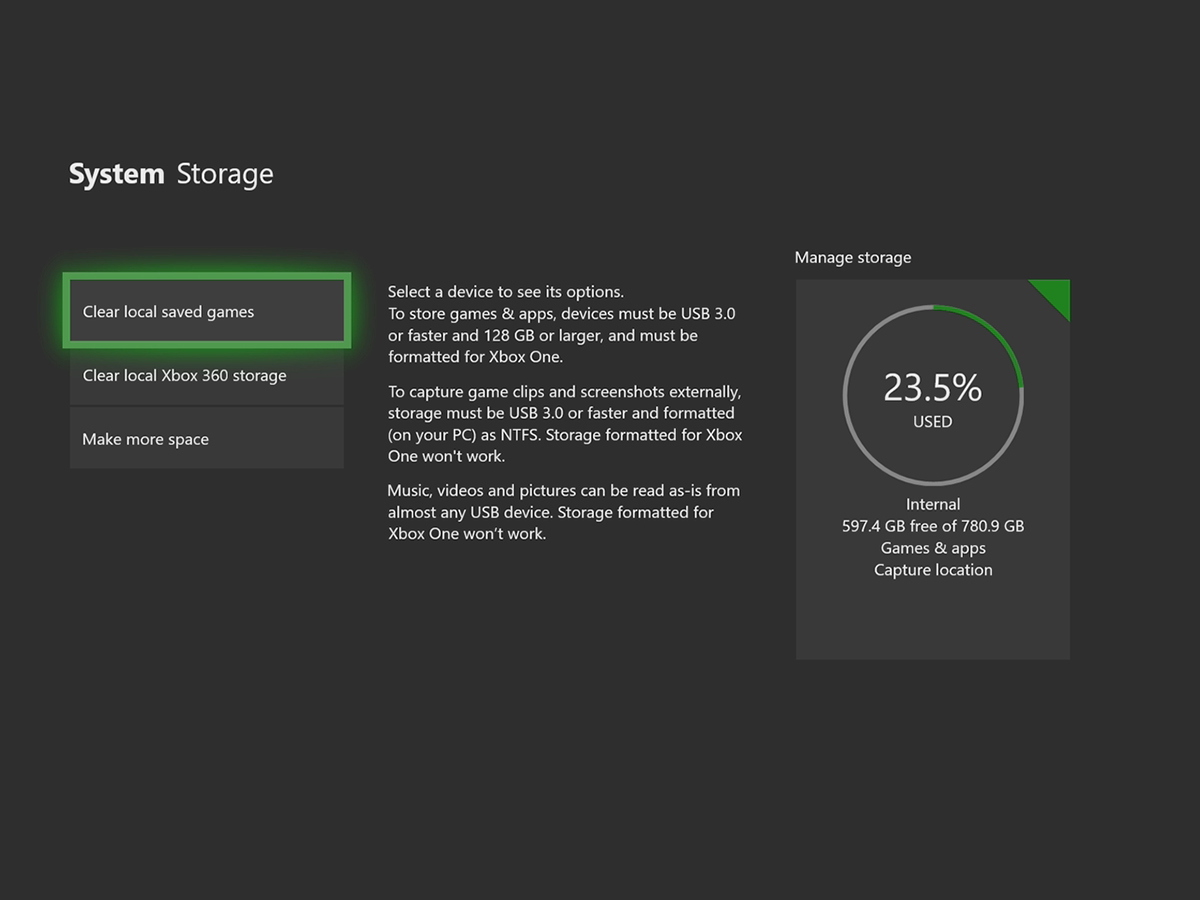The height and width of the screenshot is (900, 1200).
Task: Click the paragraph about capturing game clips externally
Action: (x=565, y=424)
